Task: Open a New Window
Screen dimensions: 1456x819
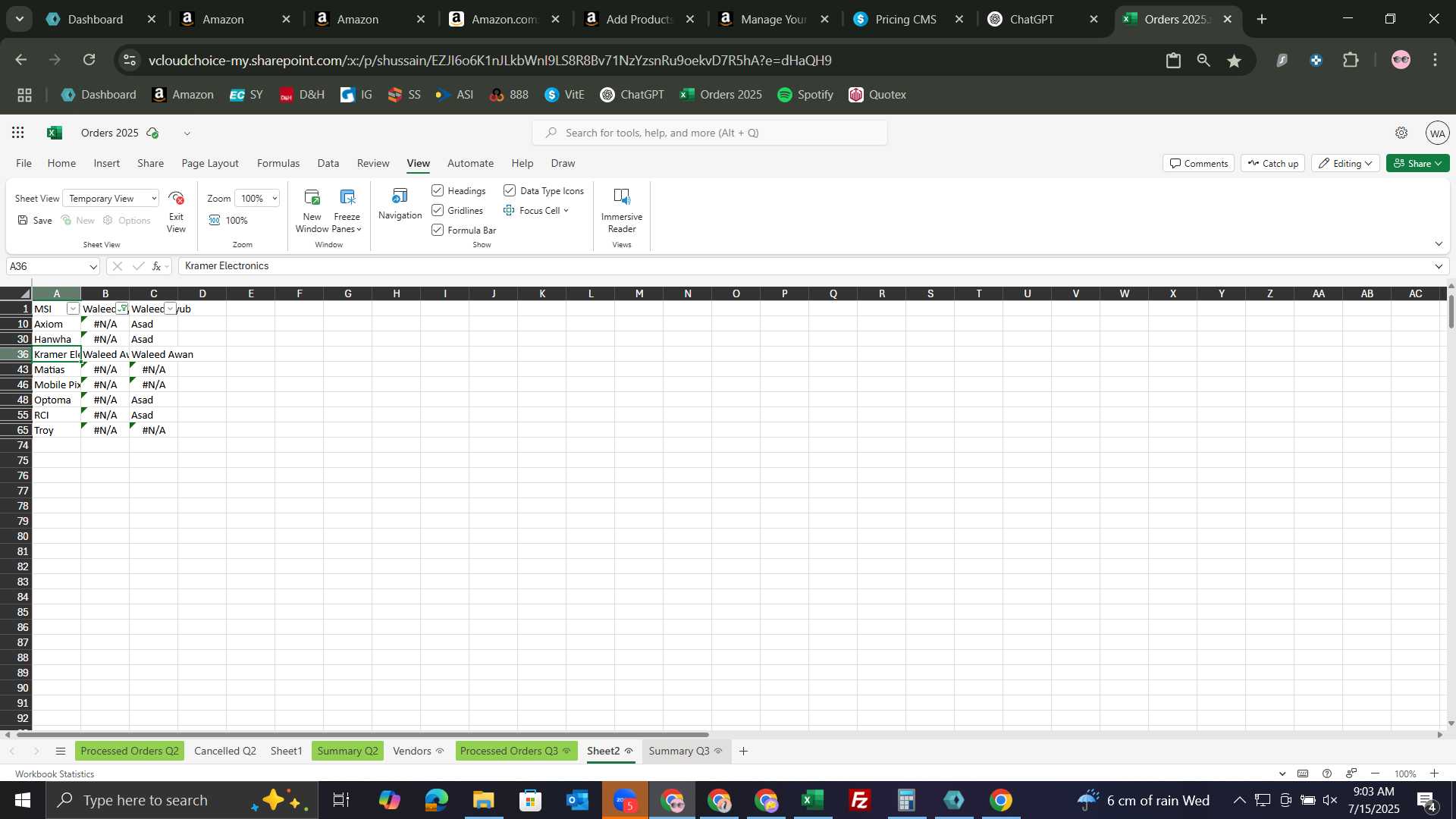Action: coord(312,212)
